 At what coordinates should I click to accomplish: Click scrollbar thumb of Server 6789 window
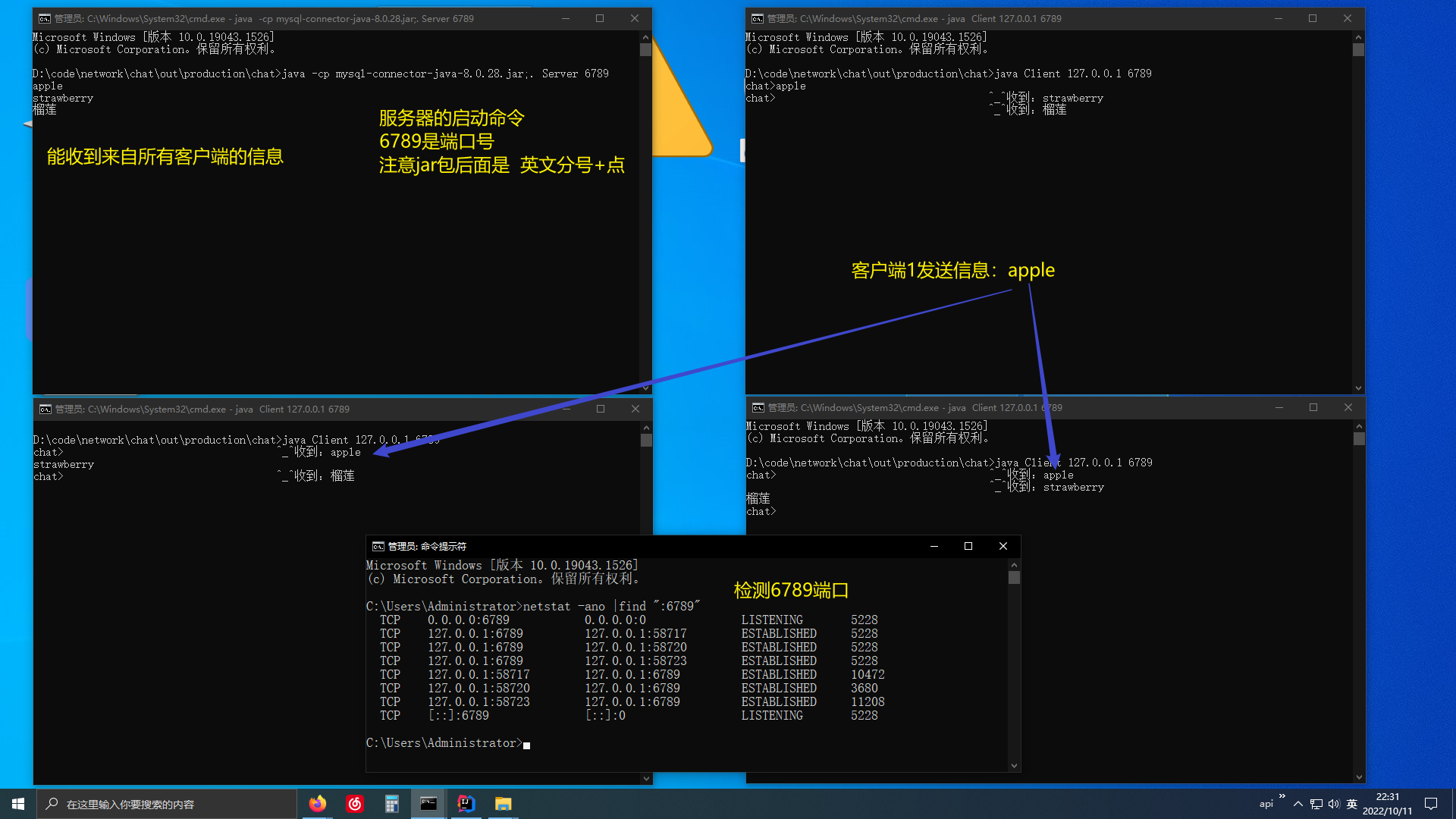[645, 50]
